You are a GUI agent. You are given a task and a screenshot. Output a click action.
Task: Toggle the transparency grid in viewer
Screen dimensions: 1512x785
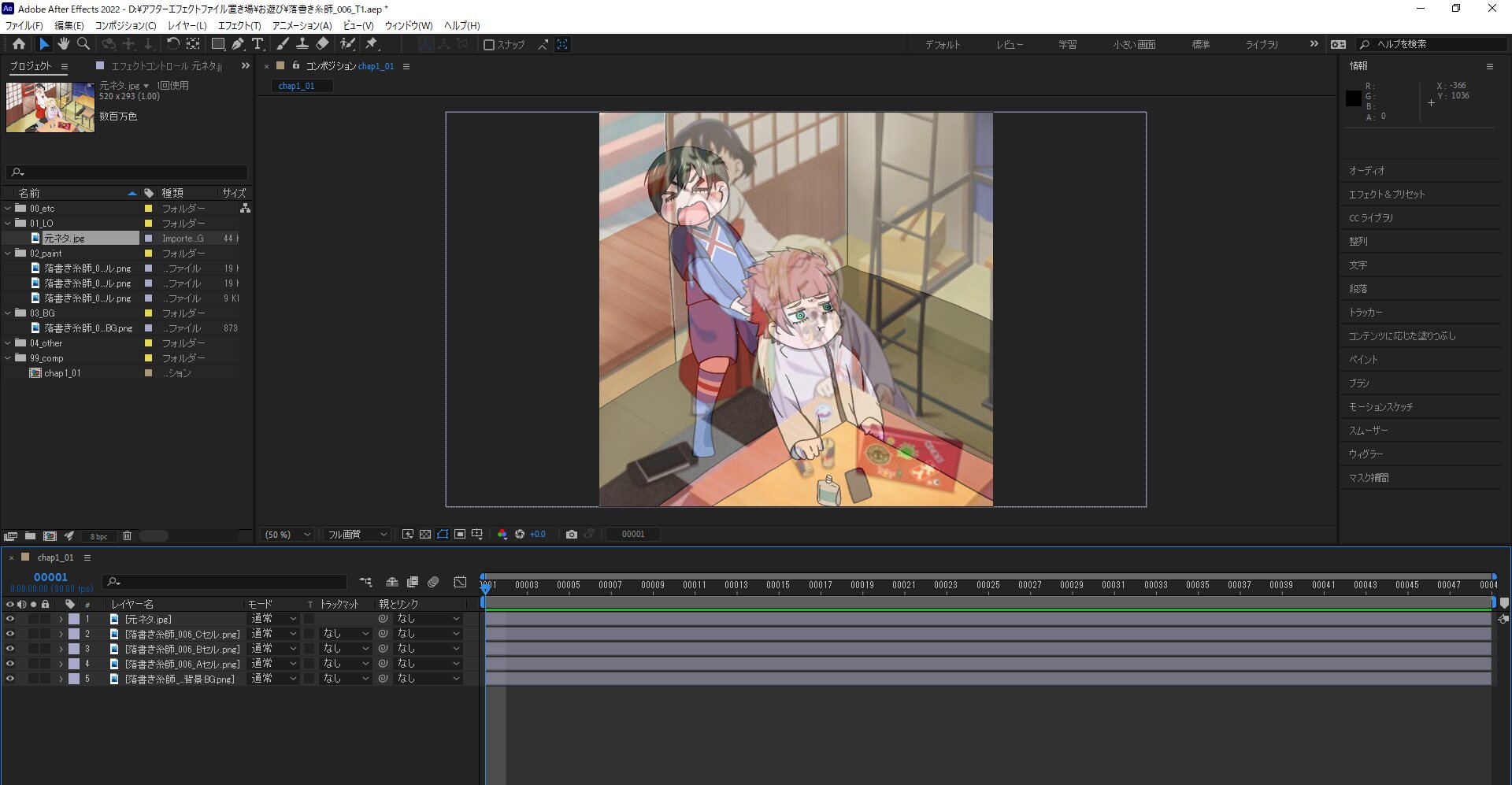tap(425, 535)
